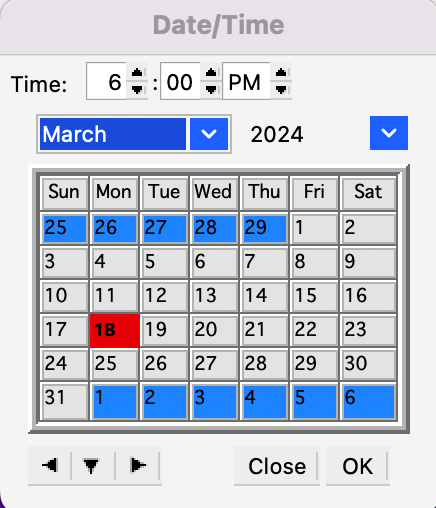
Task: Click the previous month left arrow
Action: click(x=50, y=466)
